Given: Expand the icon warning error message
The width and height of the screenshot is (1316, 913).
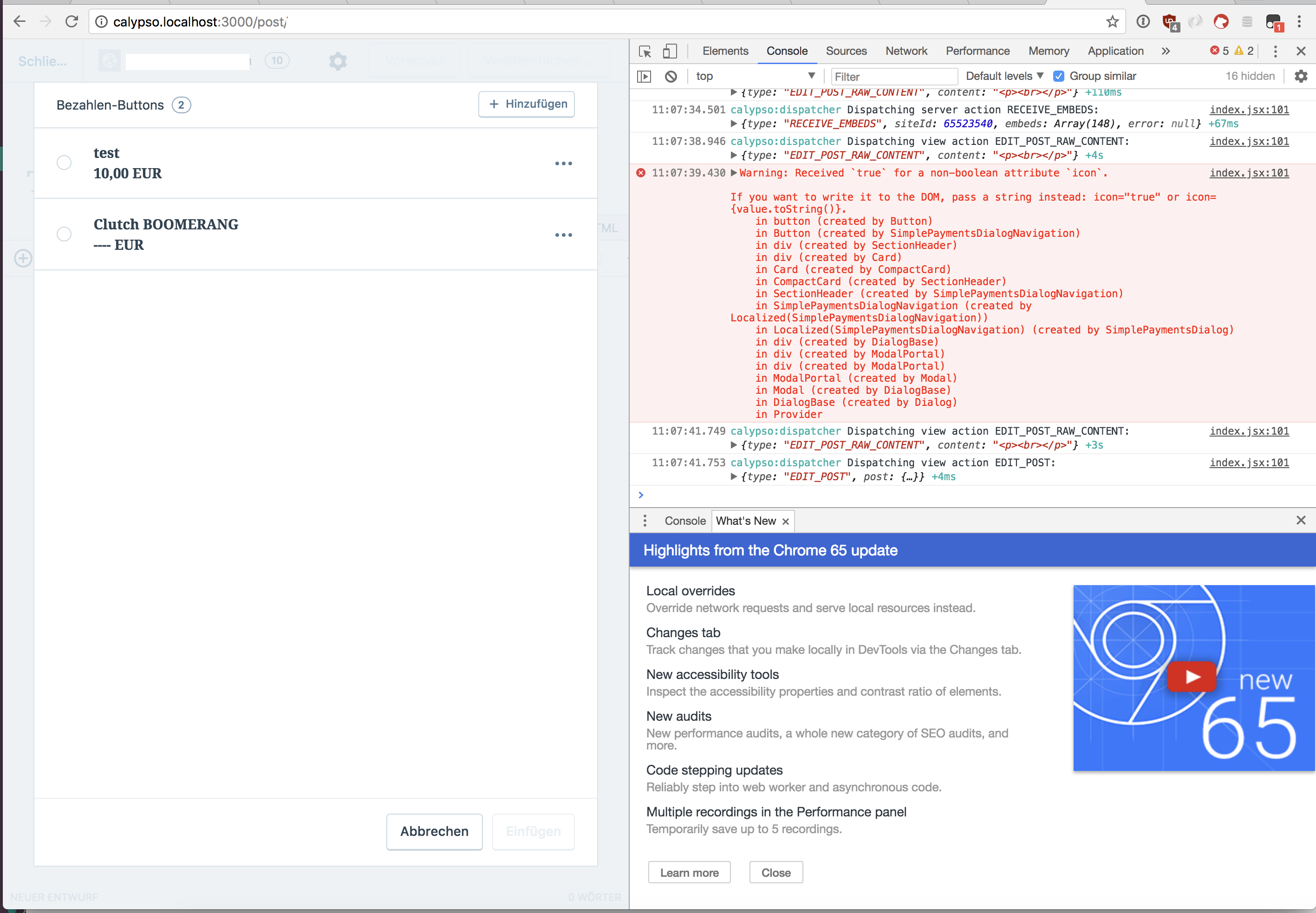Looking at the screenshot, I should [x=734, y=173].
